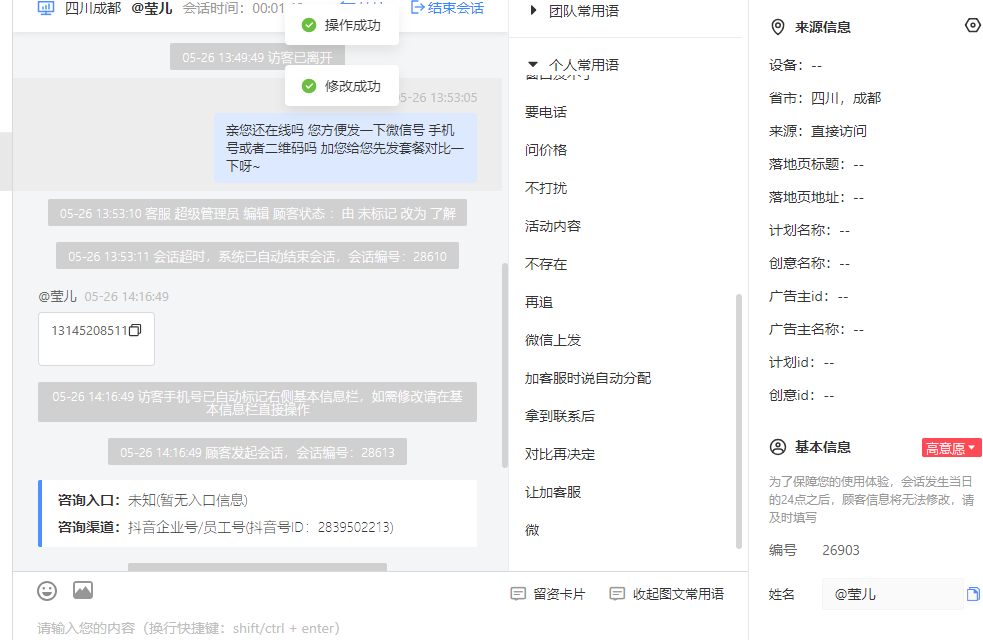Click the end session 结束会话 button

coord(447,8)
